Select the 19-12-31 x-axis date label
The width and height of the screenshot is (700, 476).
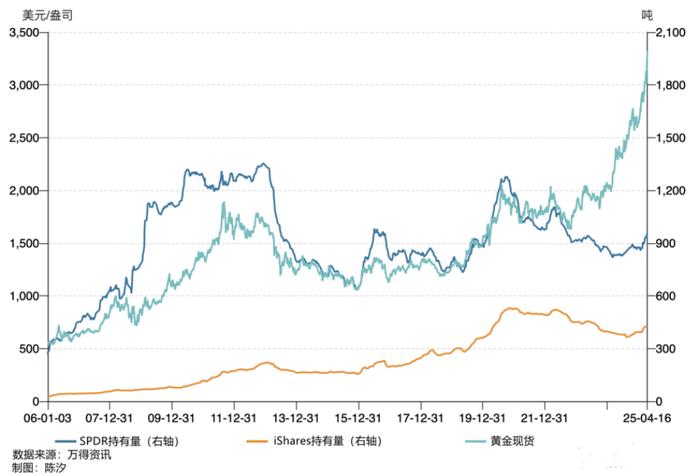[x=482, y=418]
